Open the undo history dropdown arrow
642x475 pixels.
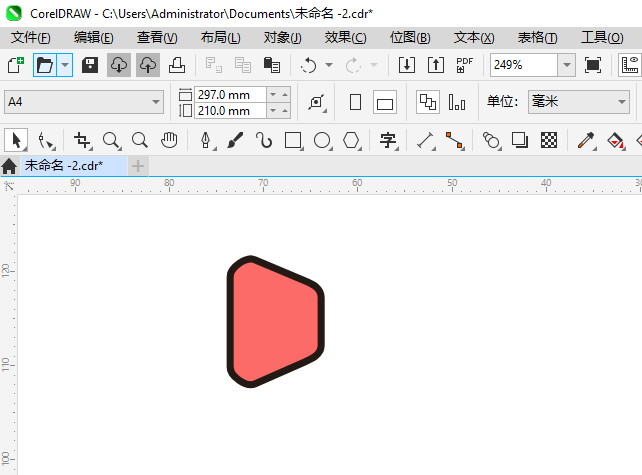pyautogui.click(x=329, y=65)
